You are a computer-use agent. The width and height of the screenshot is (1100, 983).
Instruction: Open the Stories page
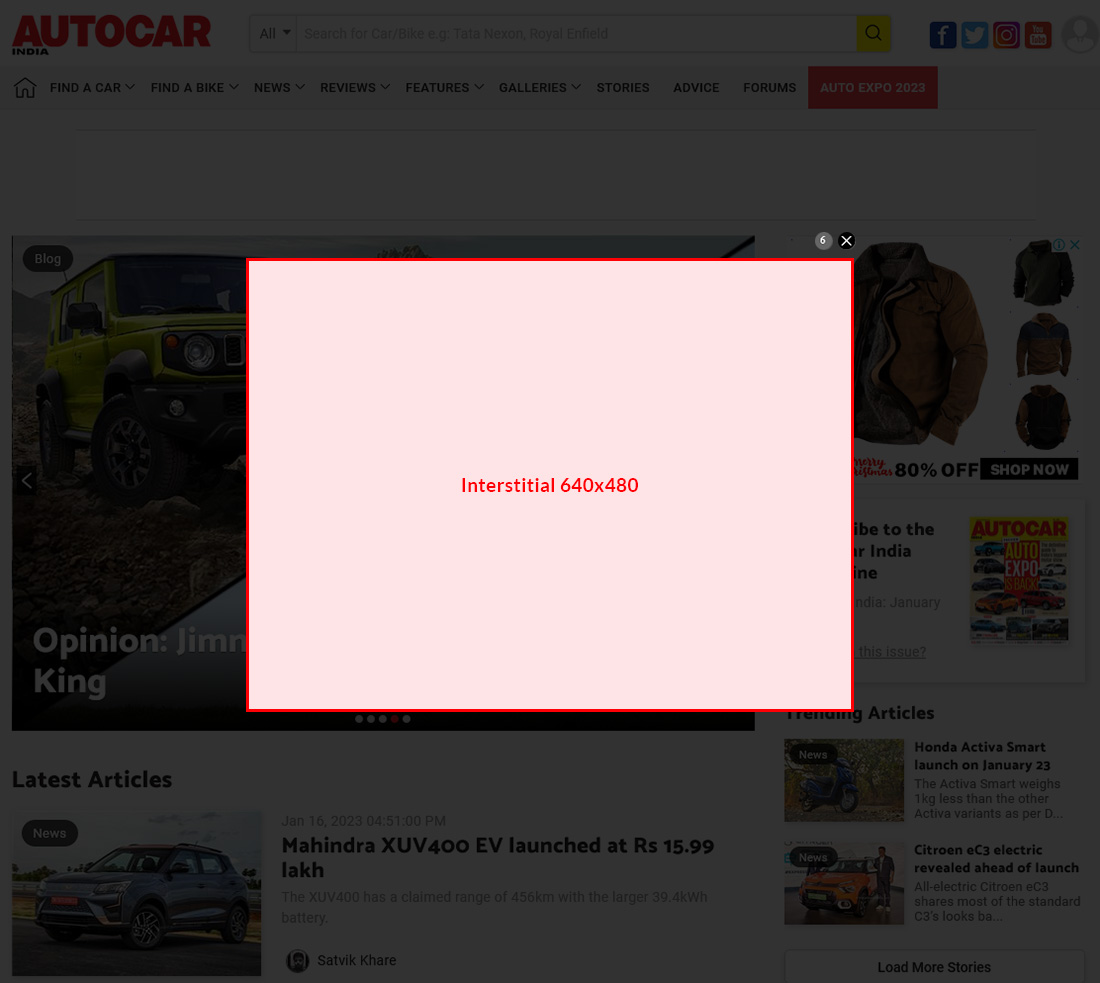point(623,88)
